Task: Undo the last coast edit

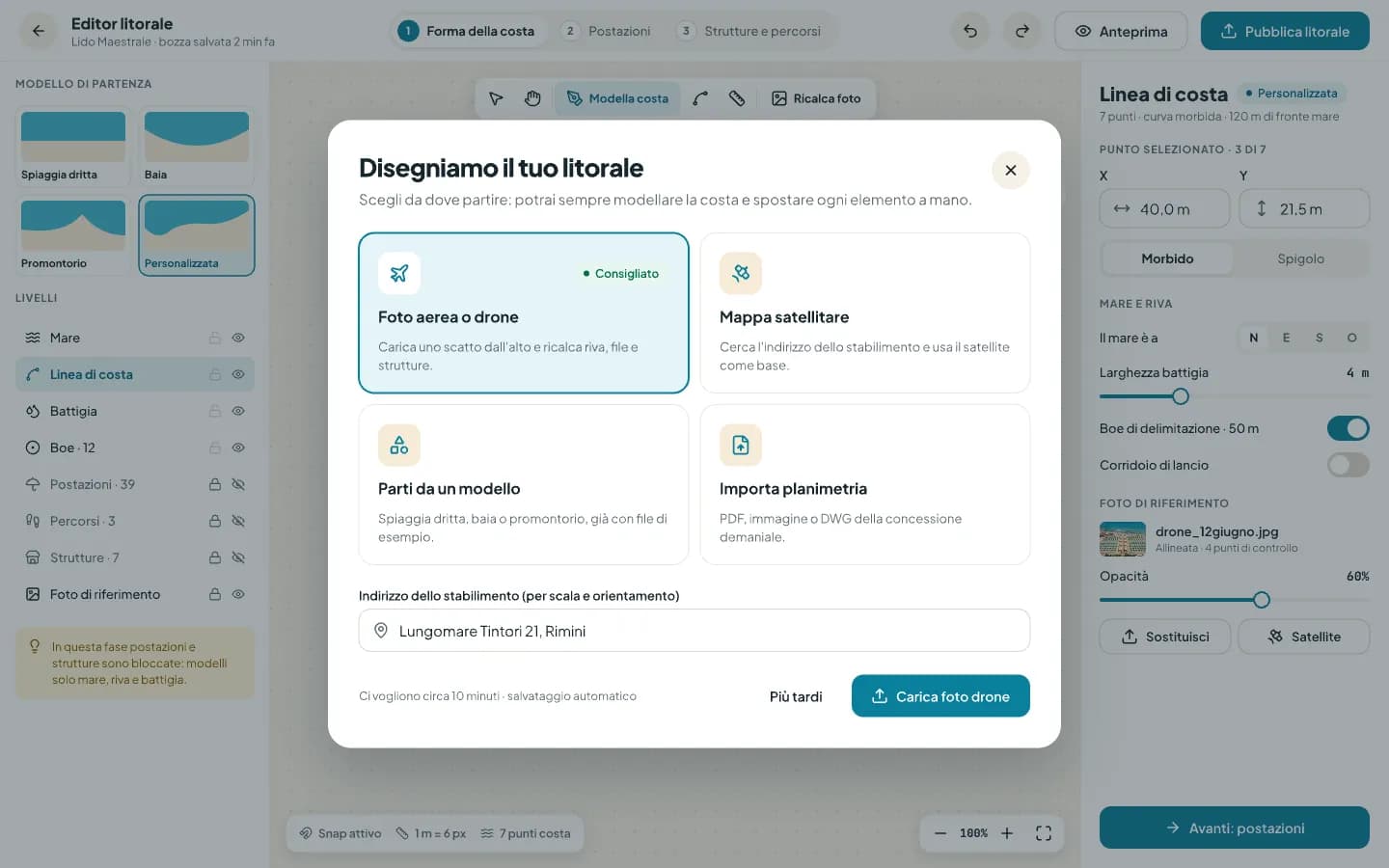Action: coord(970,31)
